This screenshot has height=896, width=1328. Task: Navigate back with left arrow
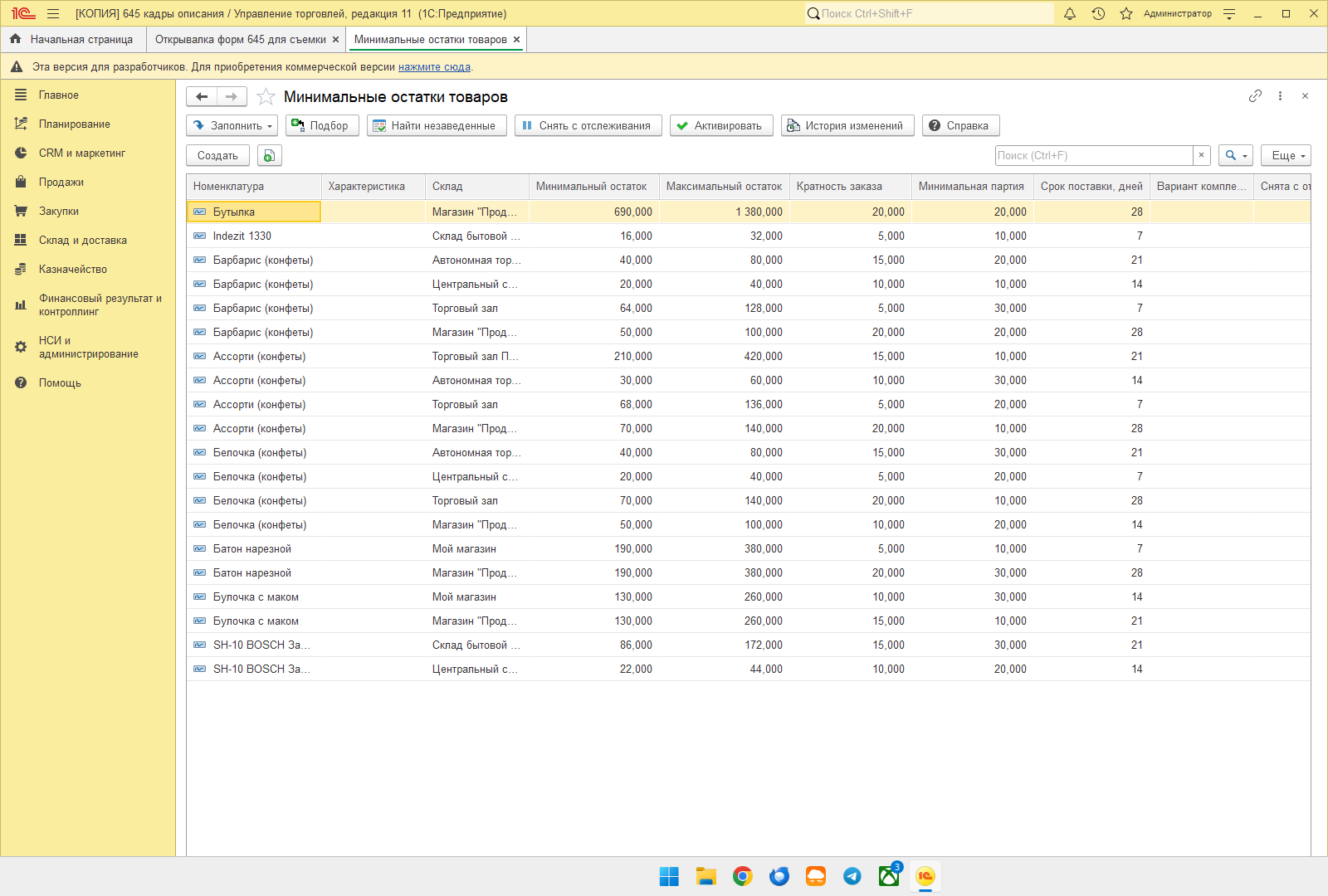click(202, 97)
